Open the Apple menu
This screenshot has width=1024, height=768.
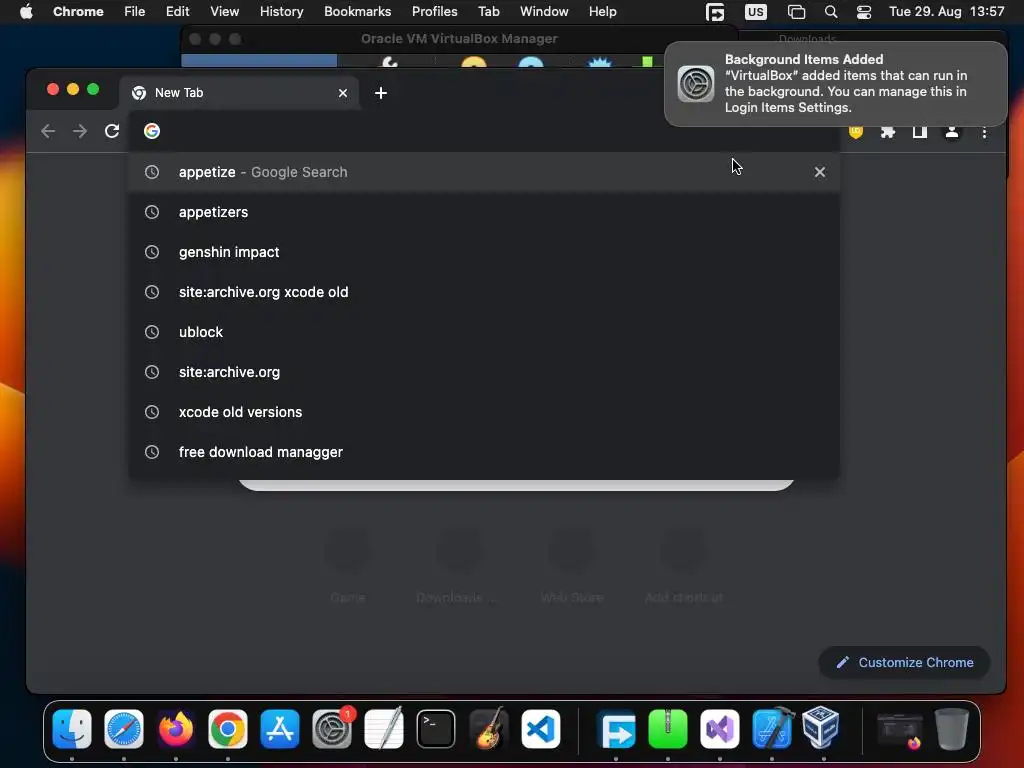(26, 12)
